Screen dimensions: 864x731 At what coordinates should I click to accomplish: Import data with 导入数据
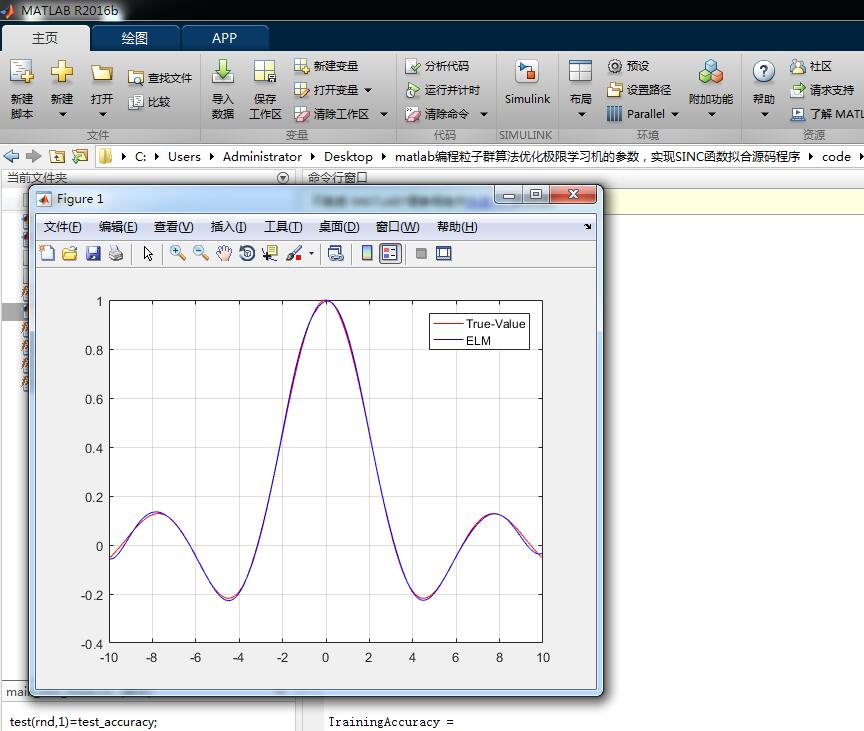(223, 88)
